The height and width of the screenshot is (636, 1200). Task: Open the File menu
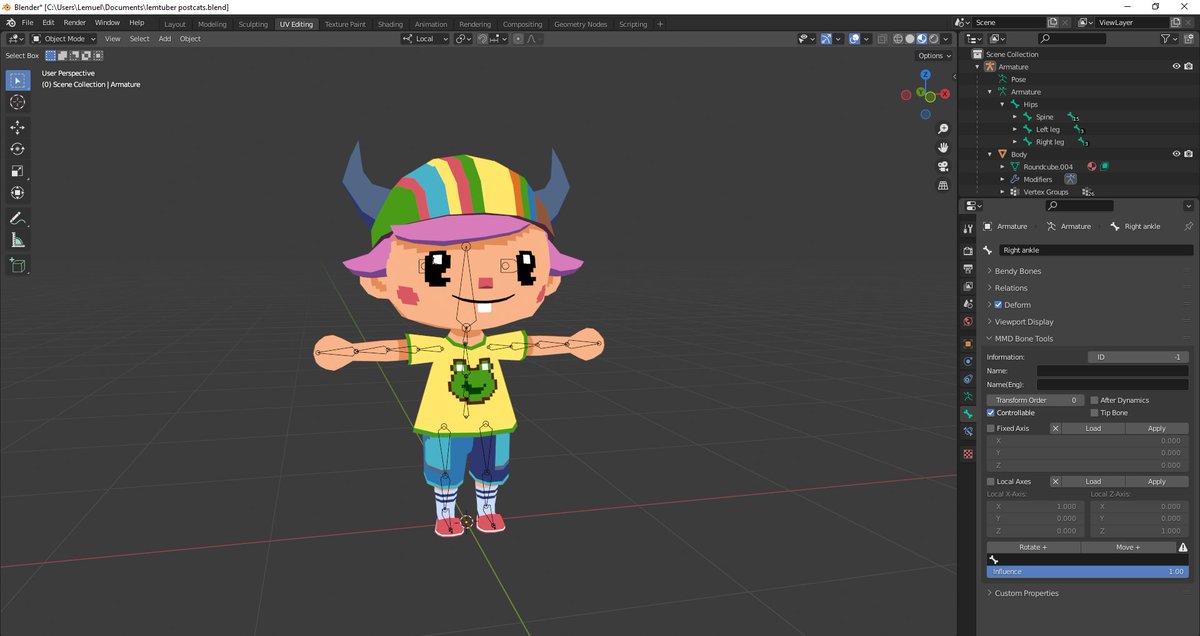tap(26, 22)
